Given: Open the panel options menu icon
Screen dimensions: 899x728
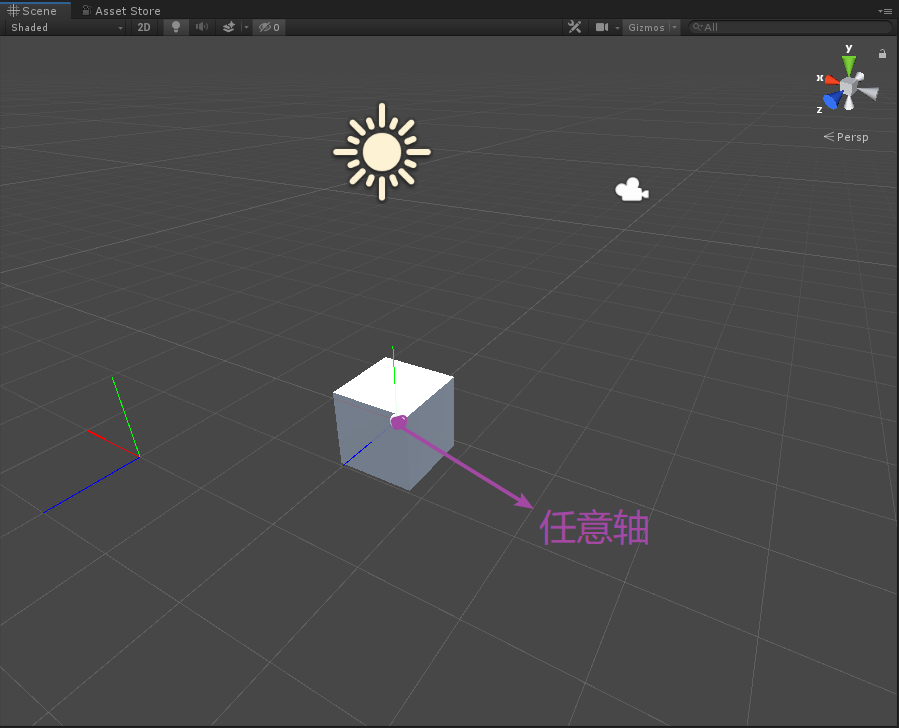Looking at the screenshot, I should click(x=885, y=11).
